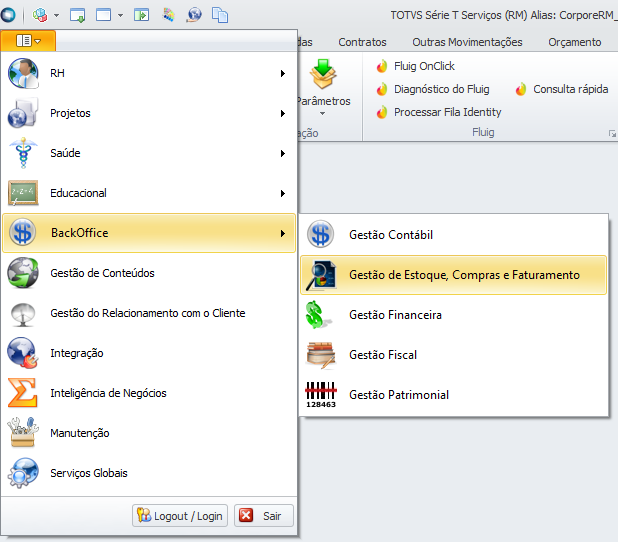Click the books icon for Gestão Fiscal
This screenshot has height=542, width=618.
(321, 355)
